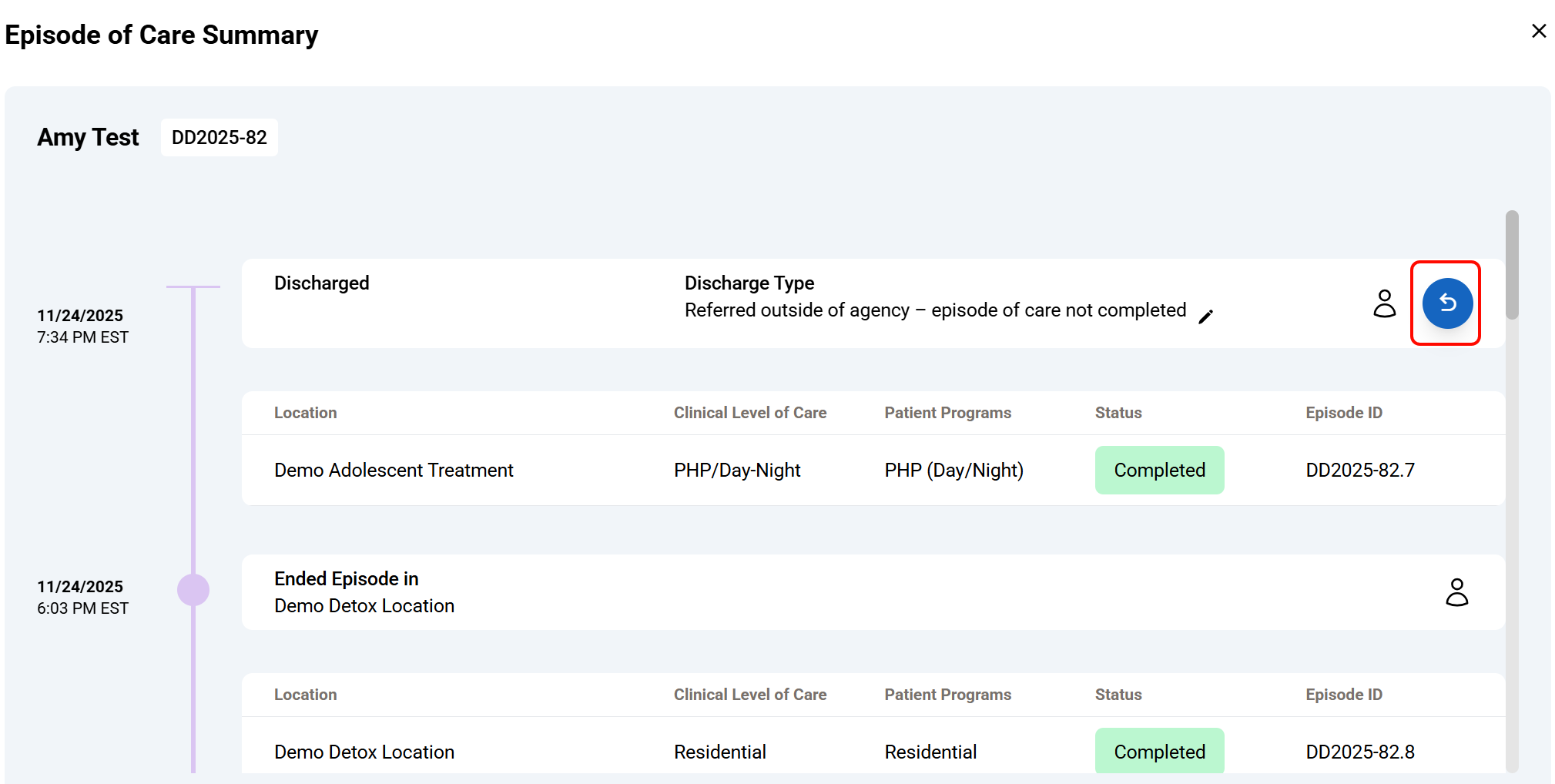Click the PHP/Day-Night level of care cell
Screen dimensions: 1555x784
tap(736, 470)
